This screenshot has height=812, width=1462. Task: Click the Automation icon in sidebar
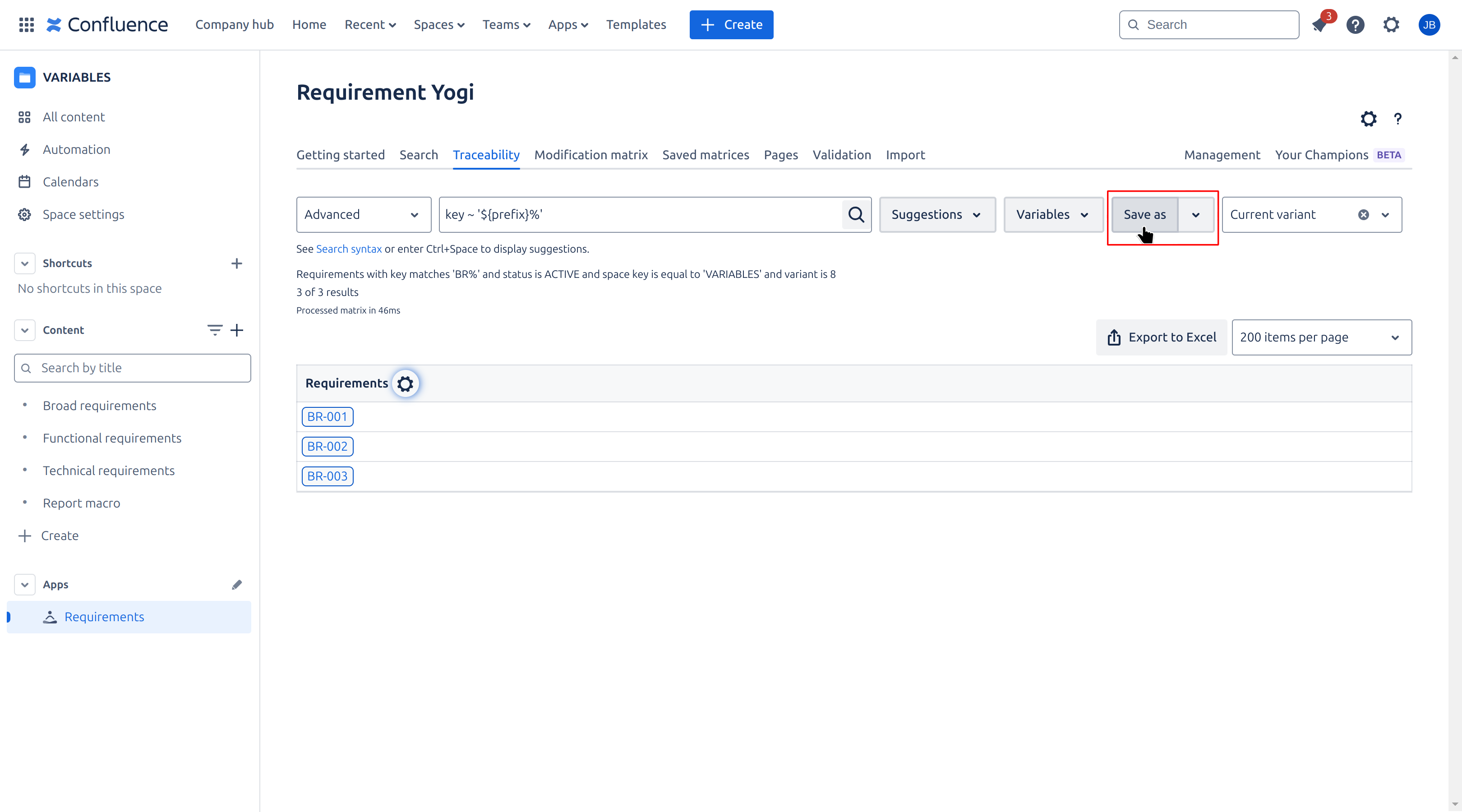pyautogui.click(x=24, y=149)
